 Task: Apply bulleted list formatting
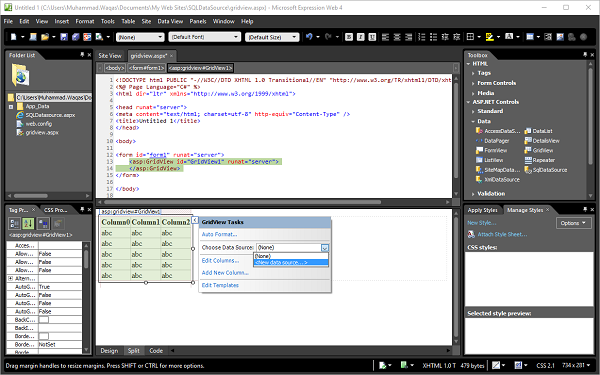pyautogui.click(x=433, y=37)
